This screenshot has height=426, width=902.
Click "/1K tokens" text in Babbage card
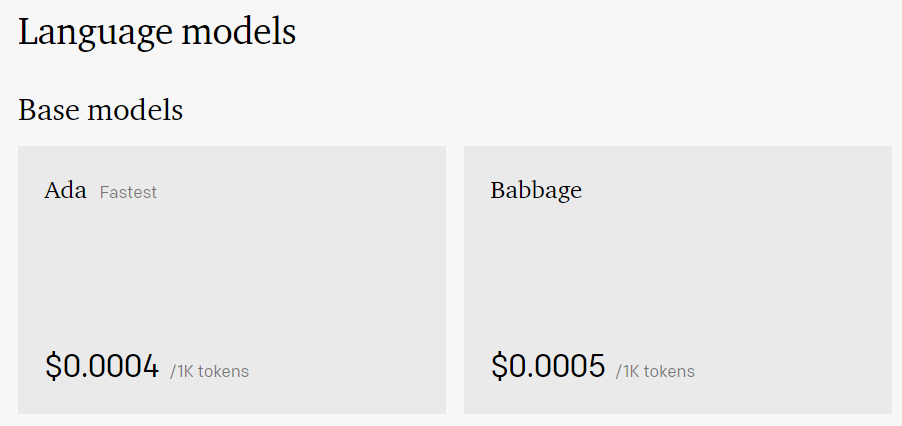coord(655,371)
